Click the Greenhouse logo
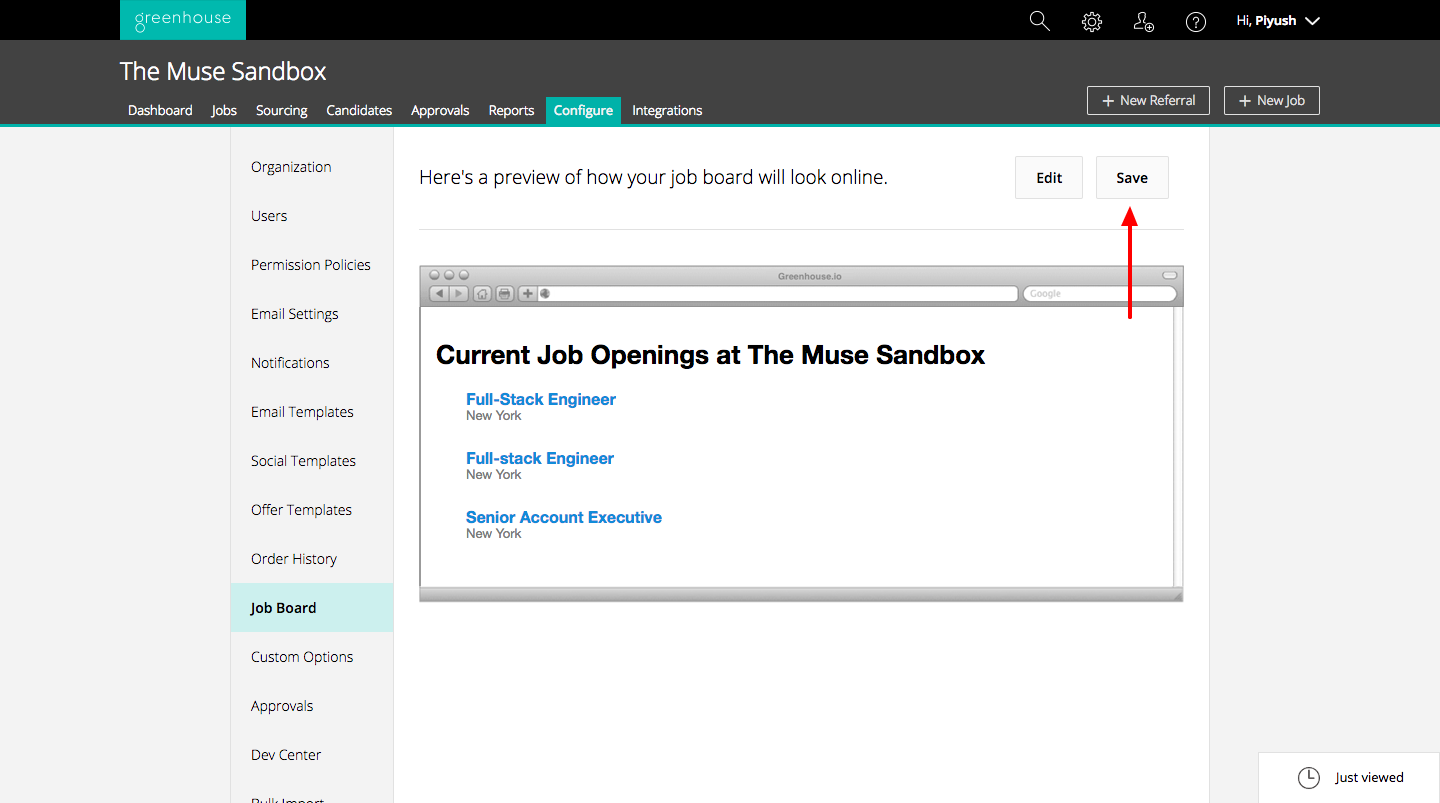 (182, 20)
